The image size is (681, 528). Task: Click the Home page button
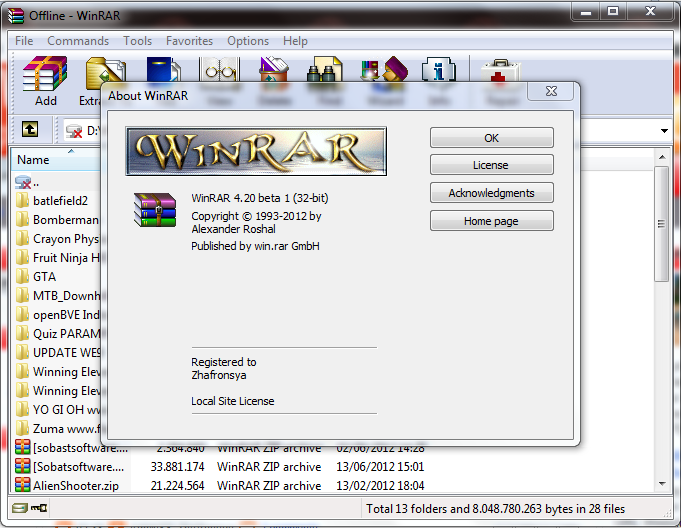[x=492, y=221]
